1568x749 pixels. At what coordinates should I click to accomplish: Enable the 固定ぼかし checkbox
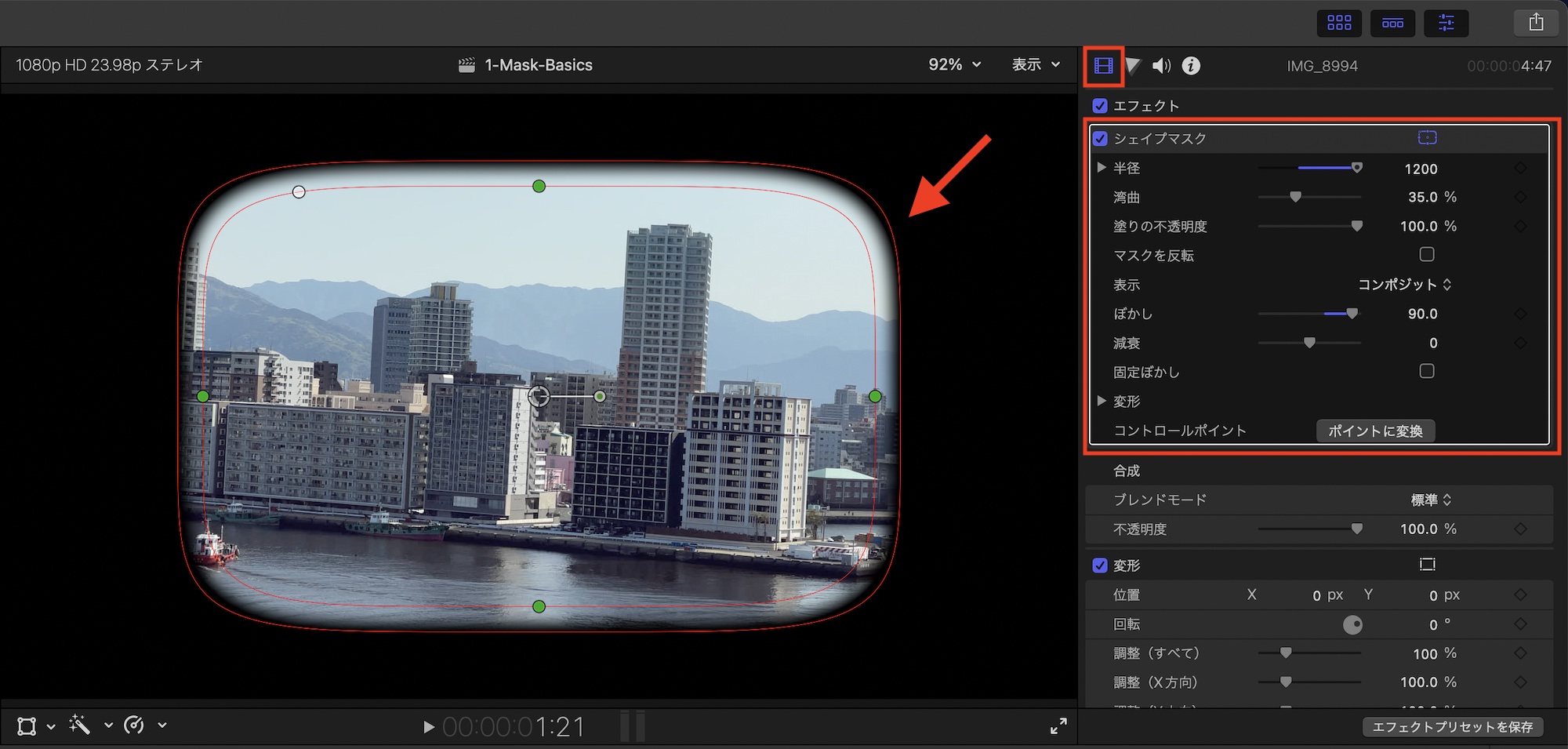point(1427,371)
